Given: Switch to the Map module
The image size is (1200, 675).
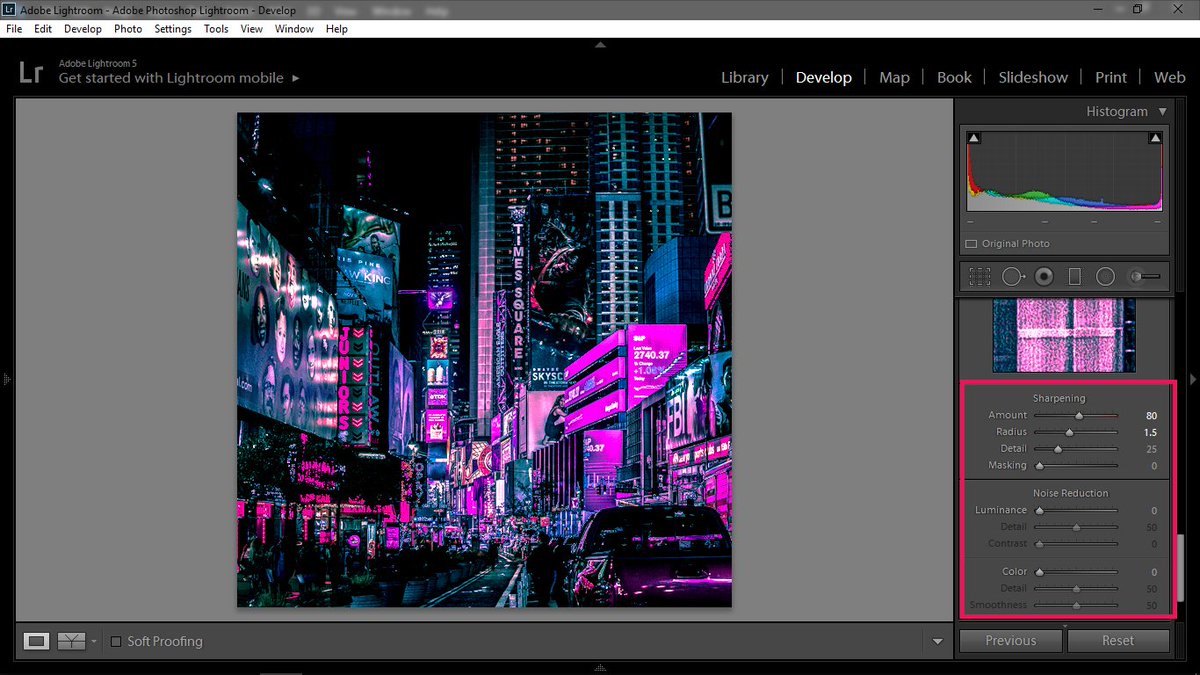Looking at the screenshot, I should [x=894, y=77].
